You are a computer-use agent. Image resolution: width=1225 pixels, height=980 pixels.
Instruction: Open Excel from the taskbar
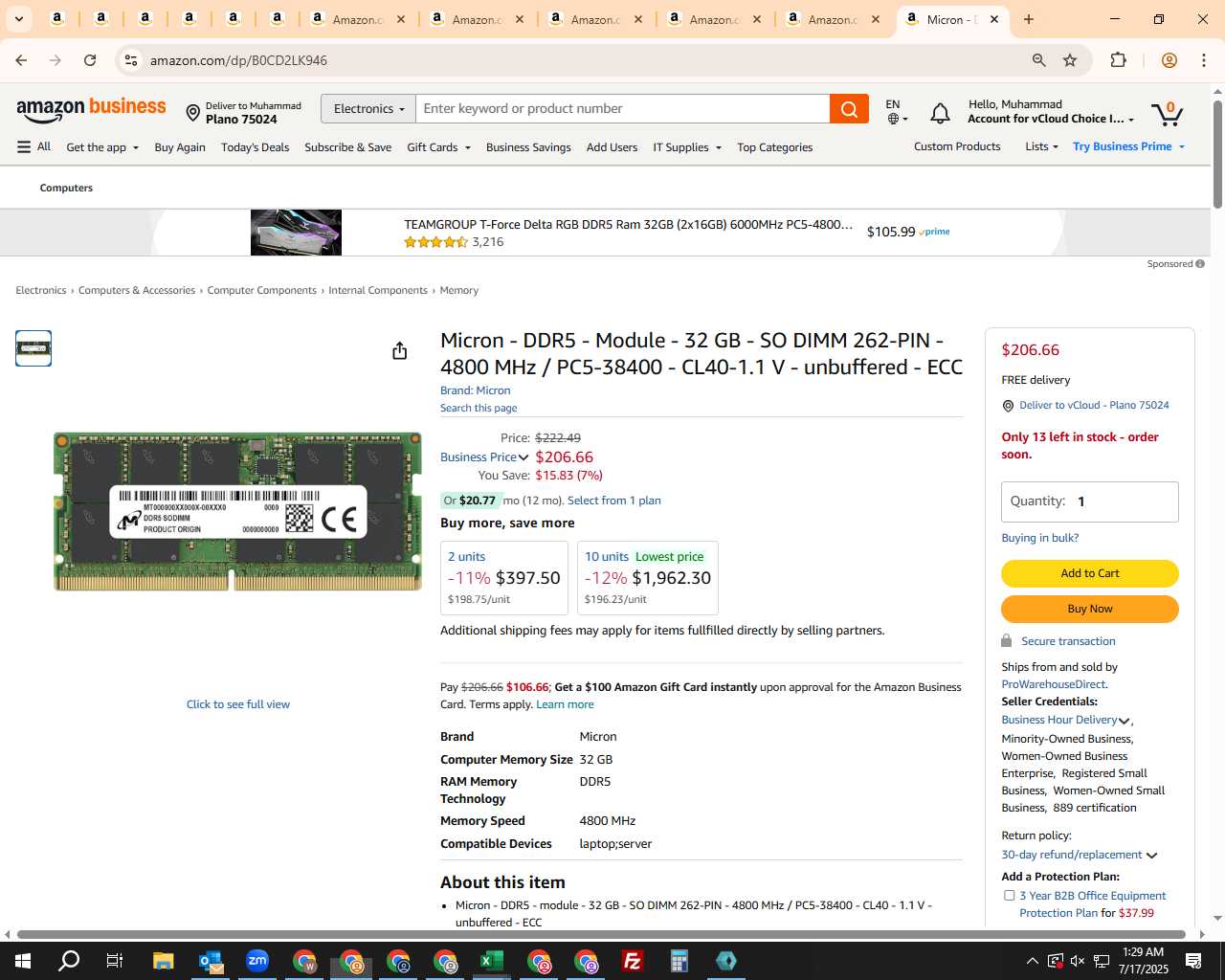point(492,961)
